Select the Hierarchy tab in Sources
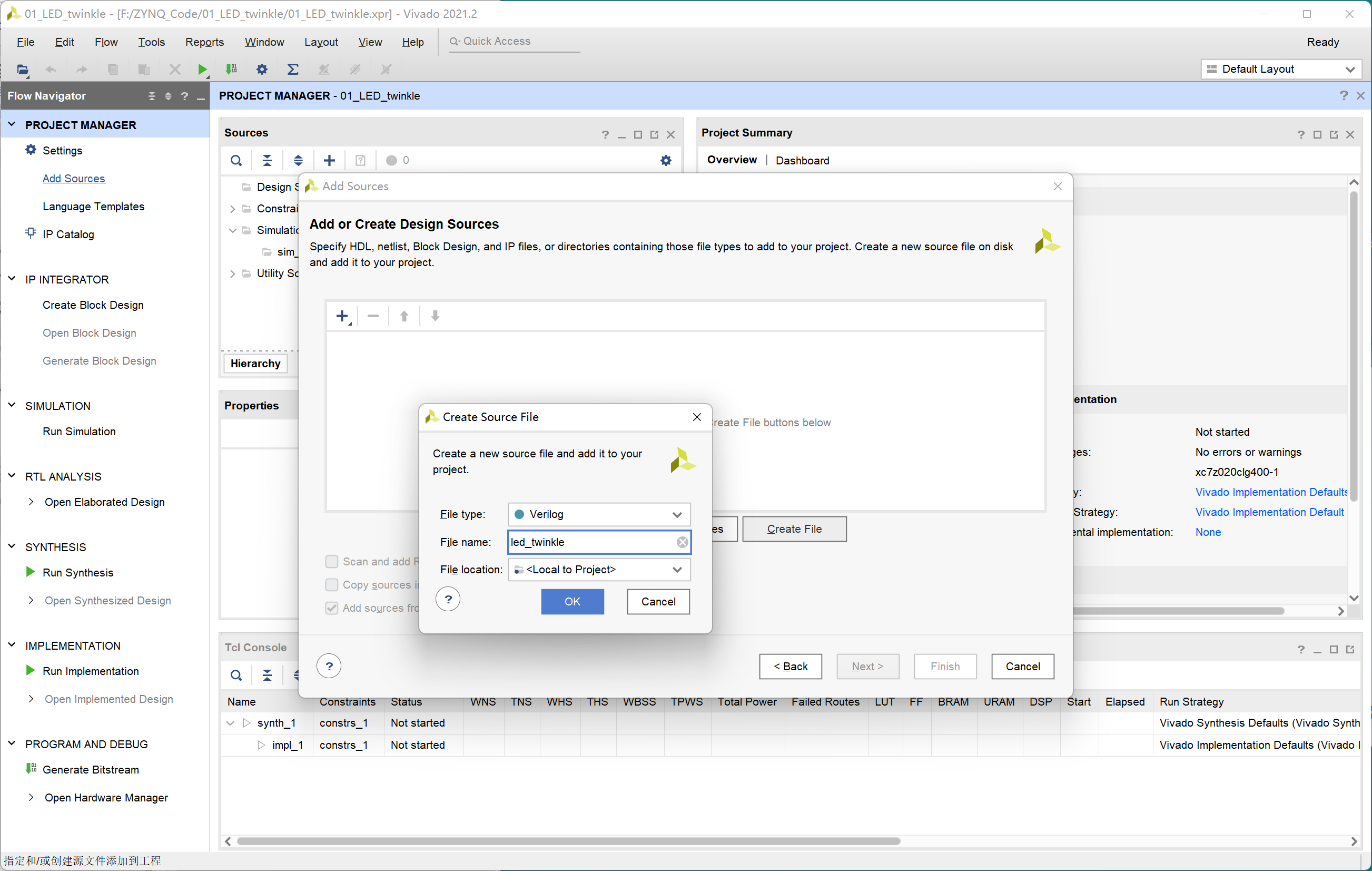The image size is (1372, 871). (255, 363)
